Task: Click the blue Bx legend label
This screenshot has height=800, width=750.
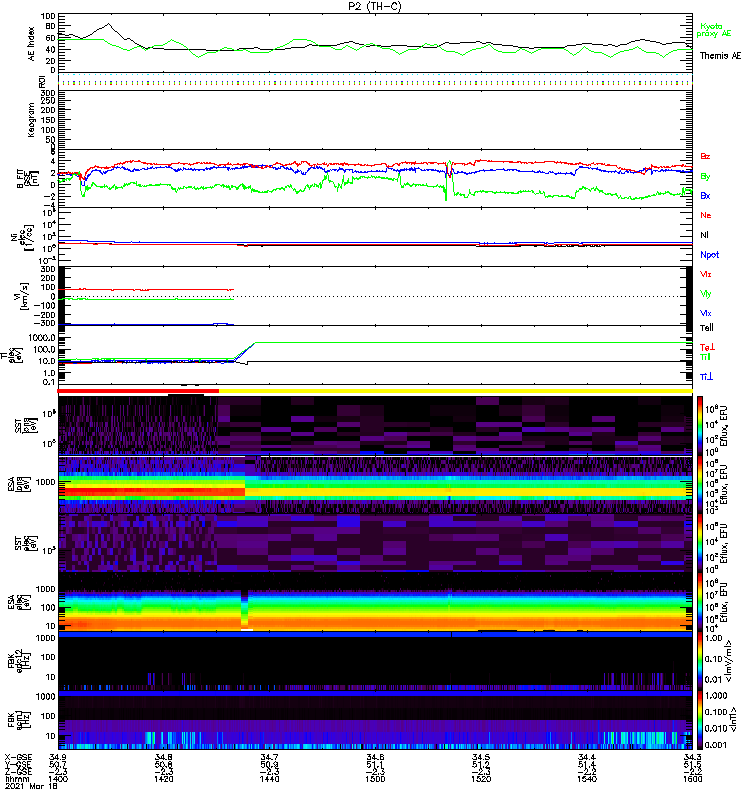Action: 705,195
